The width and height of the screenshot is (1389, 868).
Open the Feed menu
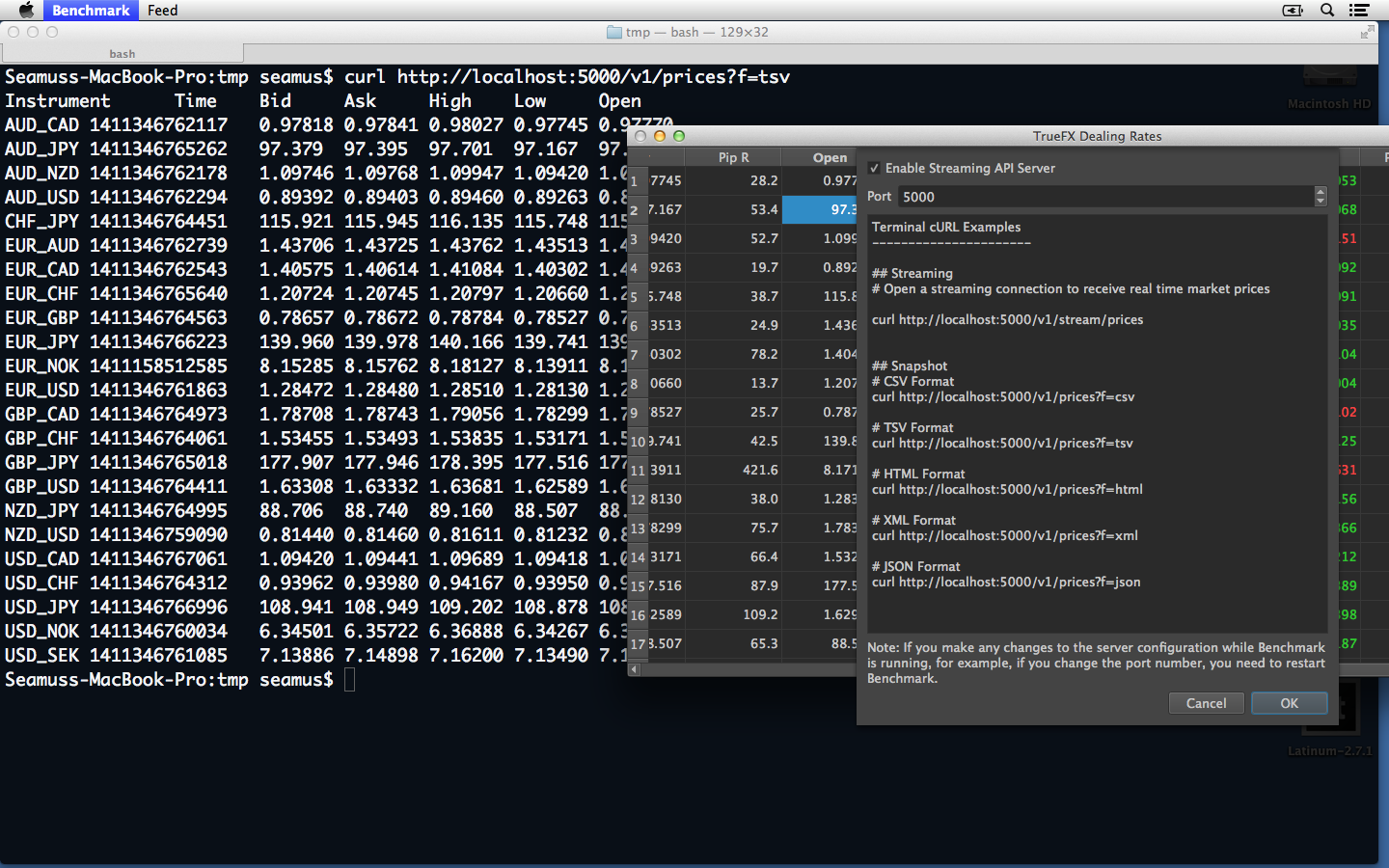(x=162, y=10)
